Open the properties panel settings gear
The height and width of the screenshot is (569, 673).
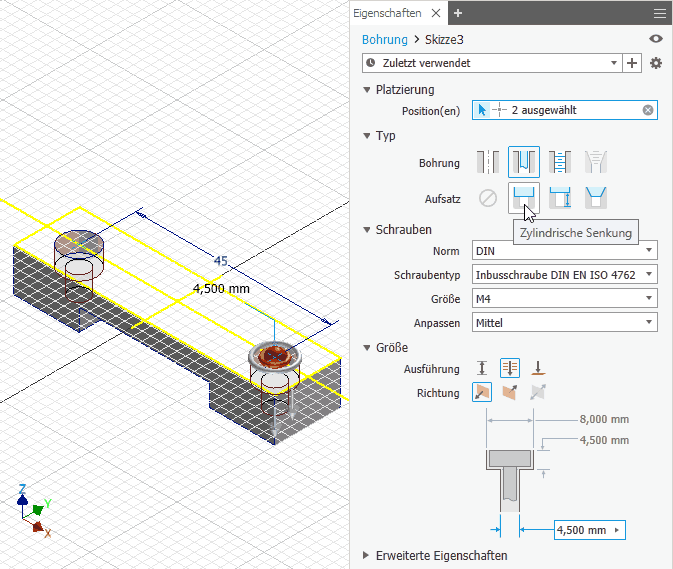(x=656, y=63)
